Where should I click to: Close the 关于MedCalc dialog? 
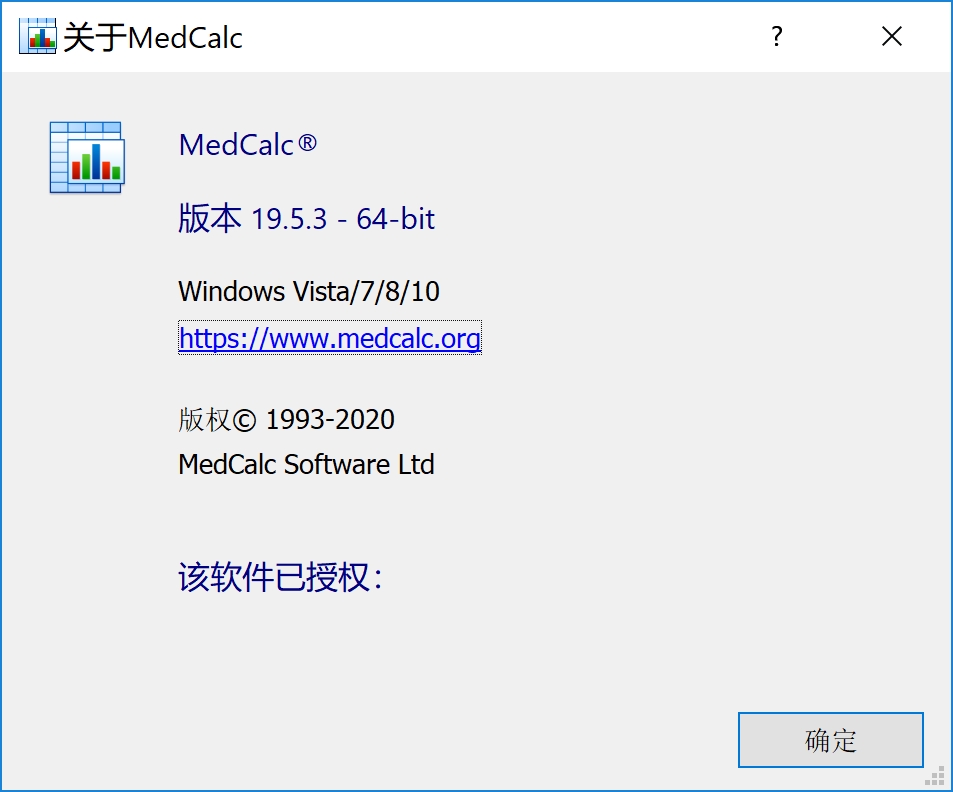point(892,36)
